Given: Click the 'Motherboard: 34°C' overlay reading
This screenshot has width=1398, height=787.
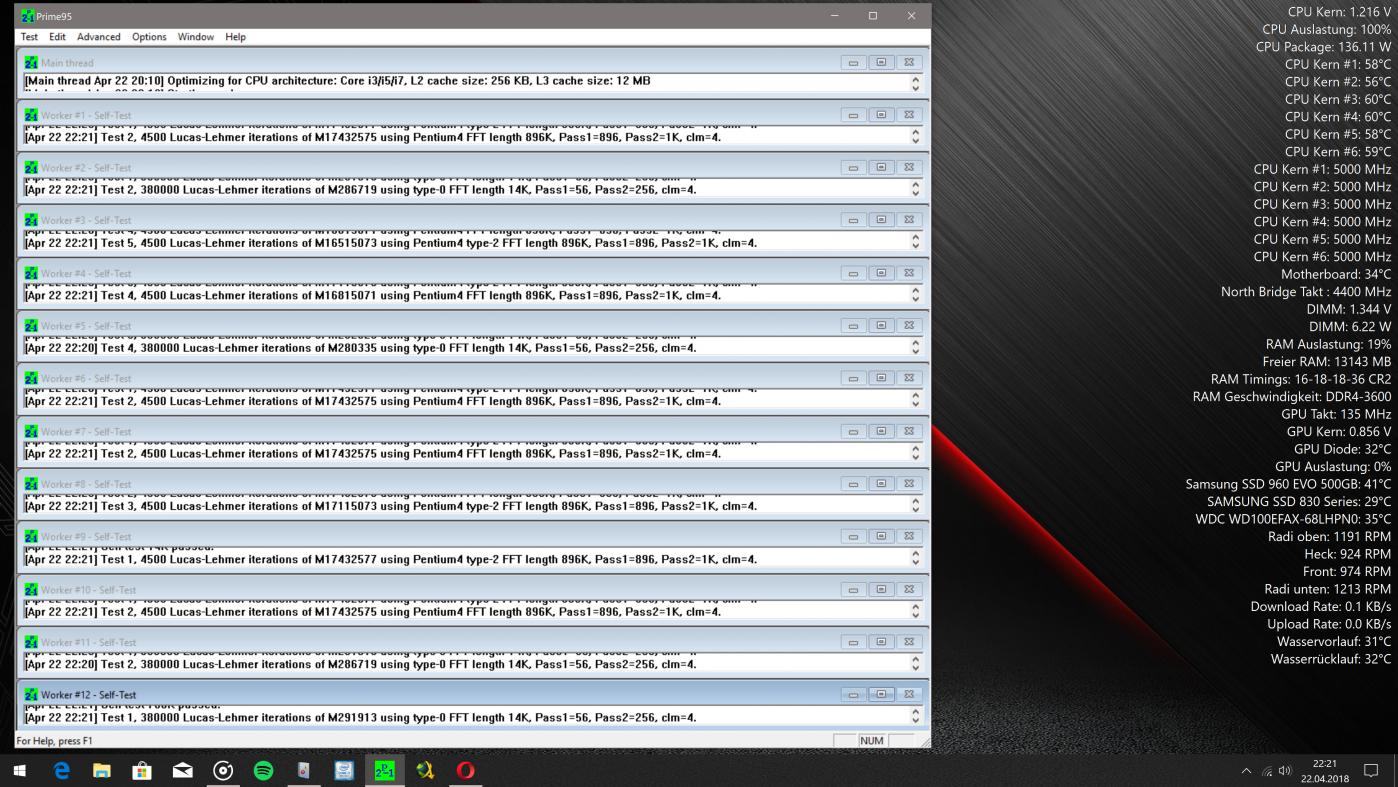Looking at the screenshot, I should (1336, 274).
